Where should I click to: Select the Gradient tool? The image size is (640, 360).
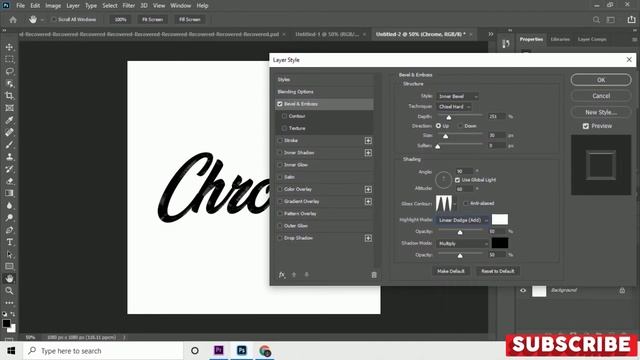click(x=9, y=193)
